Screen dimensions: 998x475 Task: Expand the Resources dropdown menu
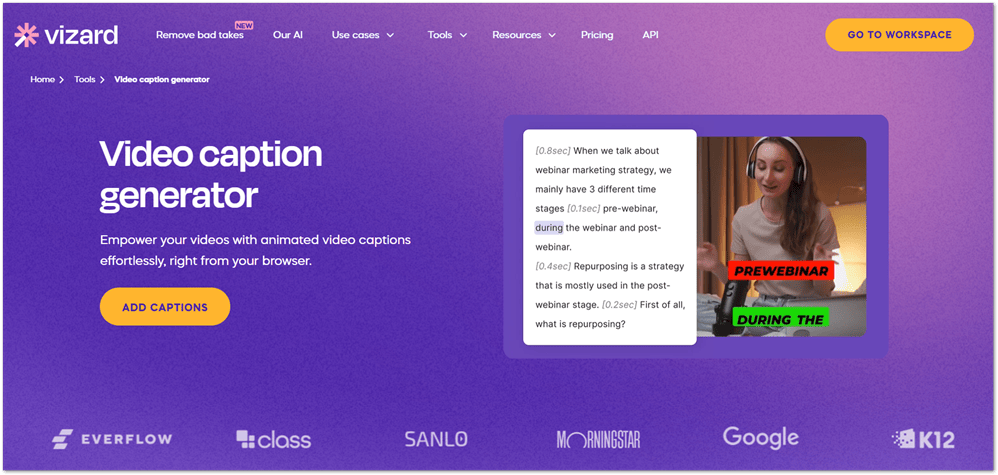pos(524,35)
